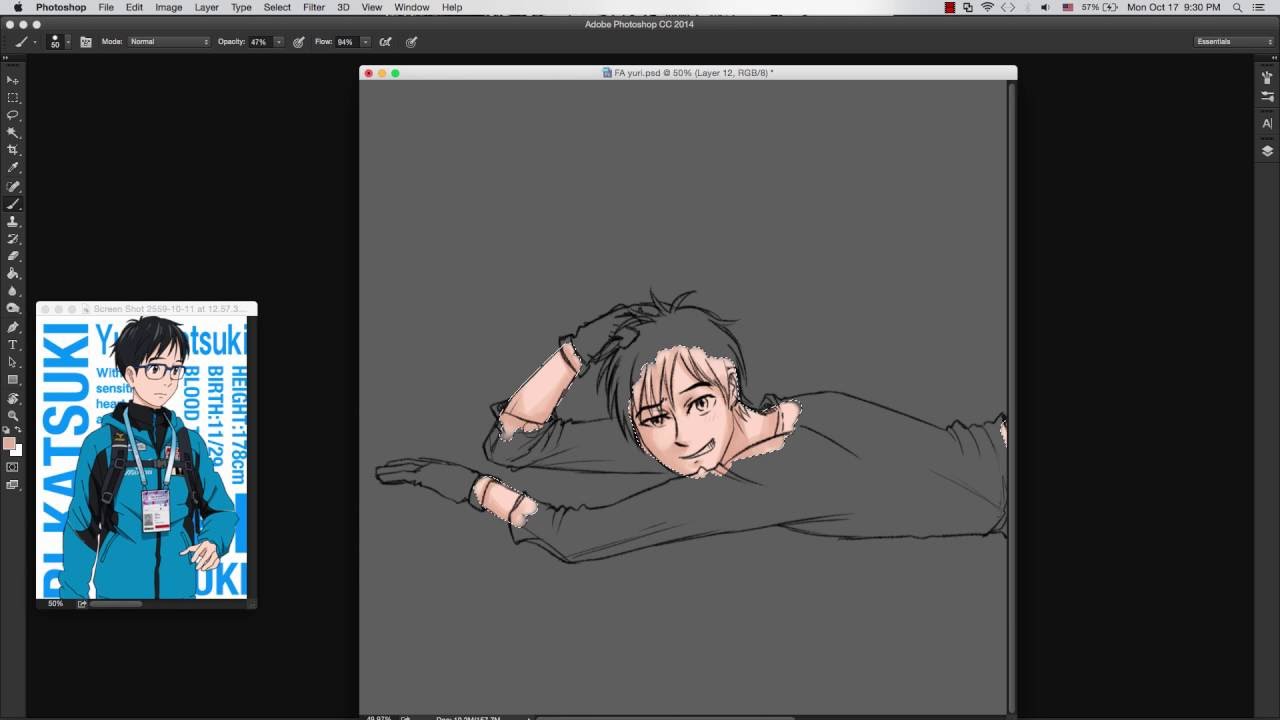1280x720 pixels.
Task: Select the Zoom tool
Action: 13,415
